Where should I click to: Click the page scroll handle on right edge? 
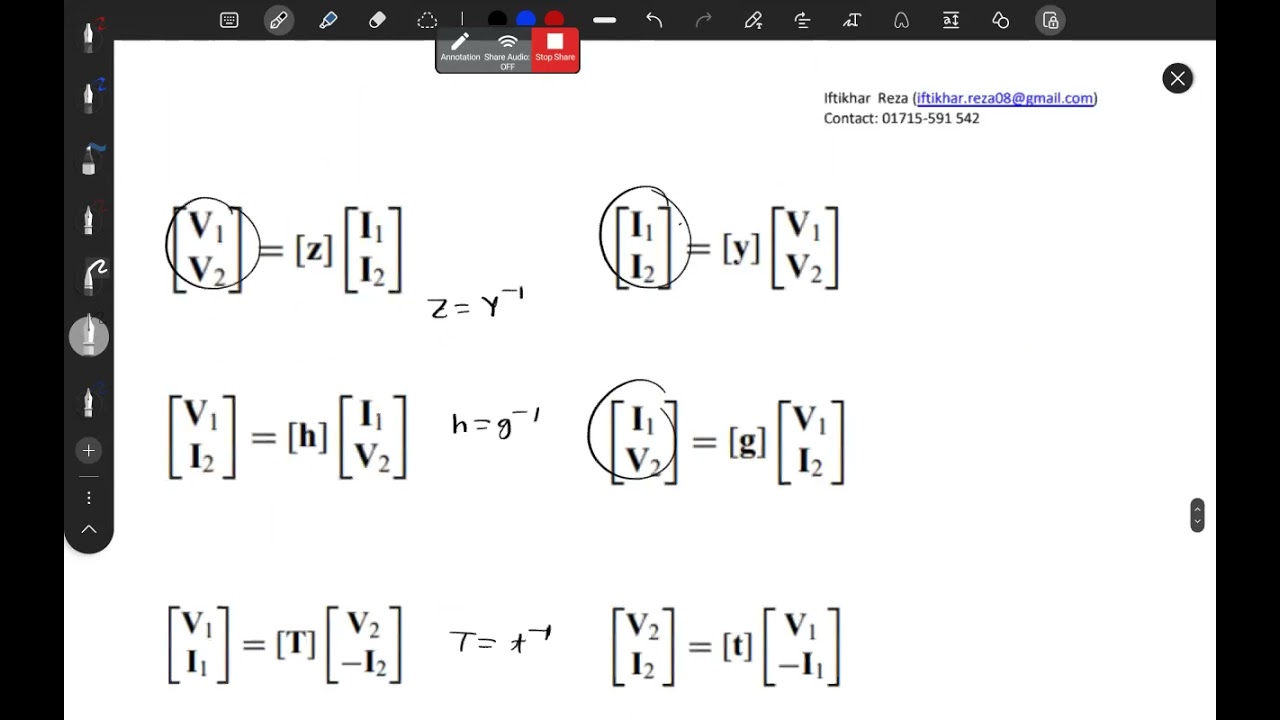point(1197,515)
